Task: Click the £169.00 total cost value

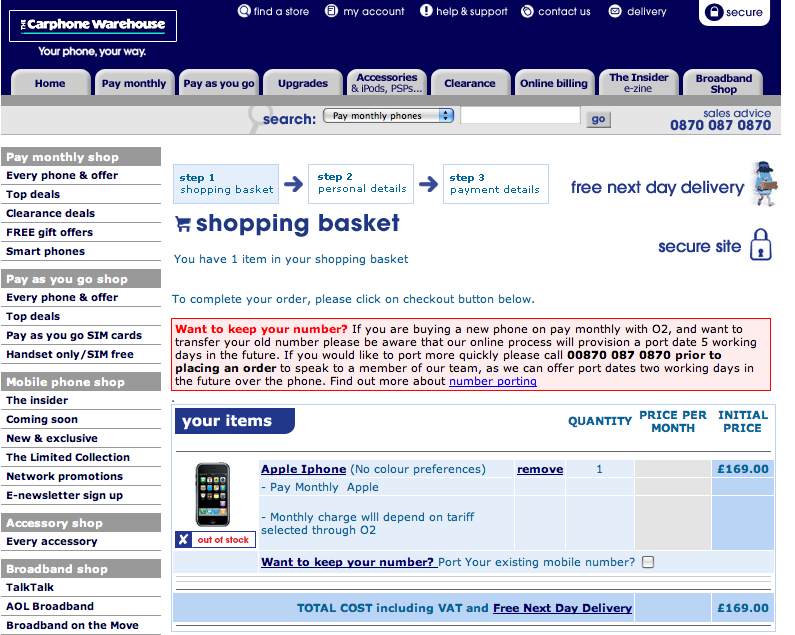Action: coord(743,608)
